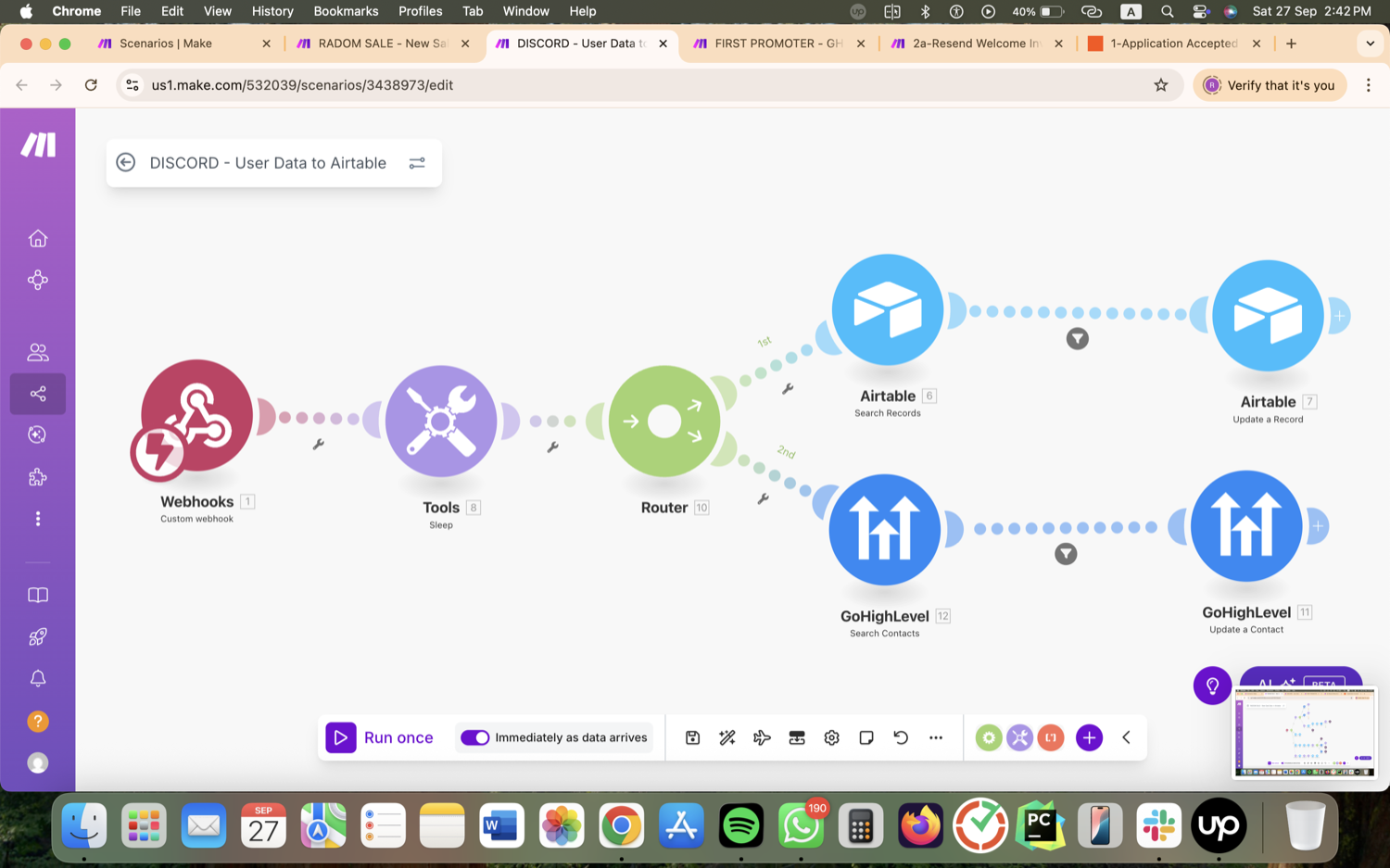Open Notes icon in bottom toolbar
The height and width of the screenshot is (868, 1390).
(866, 737)
